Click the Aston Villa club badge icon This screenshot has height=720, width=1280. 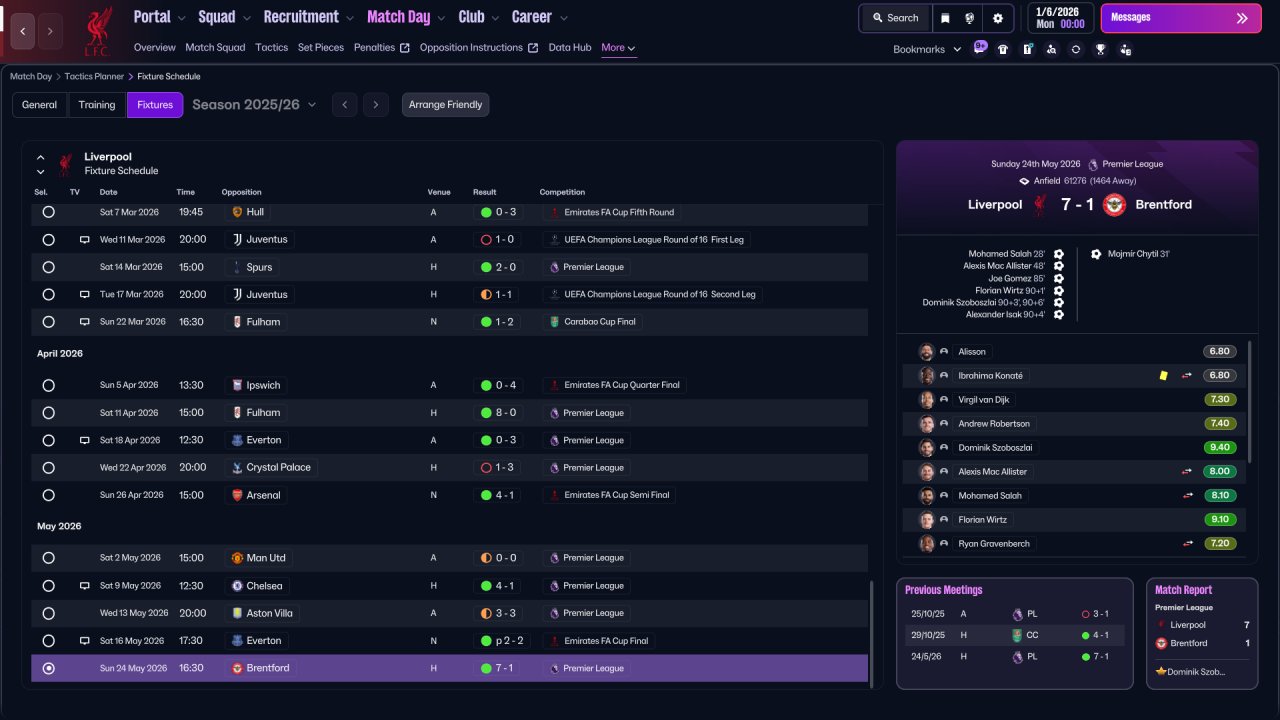tap(237, 613)
